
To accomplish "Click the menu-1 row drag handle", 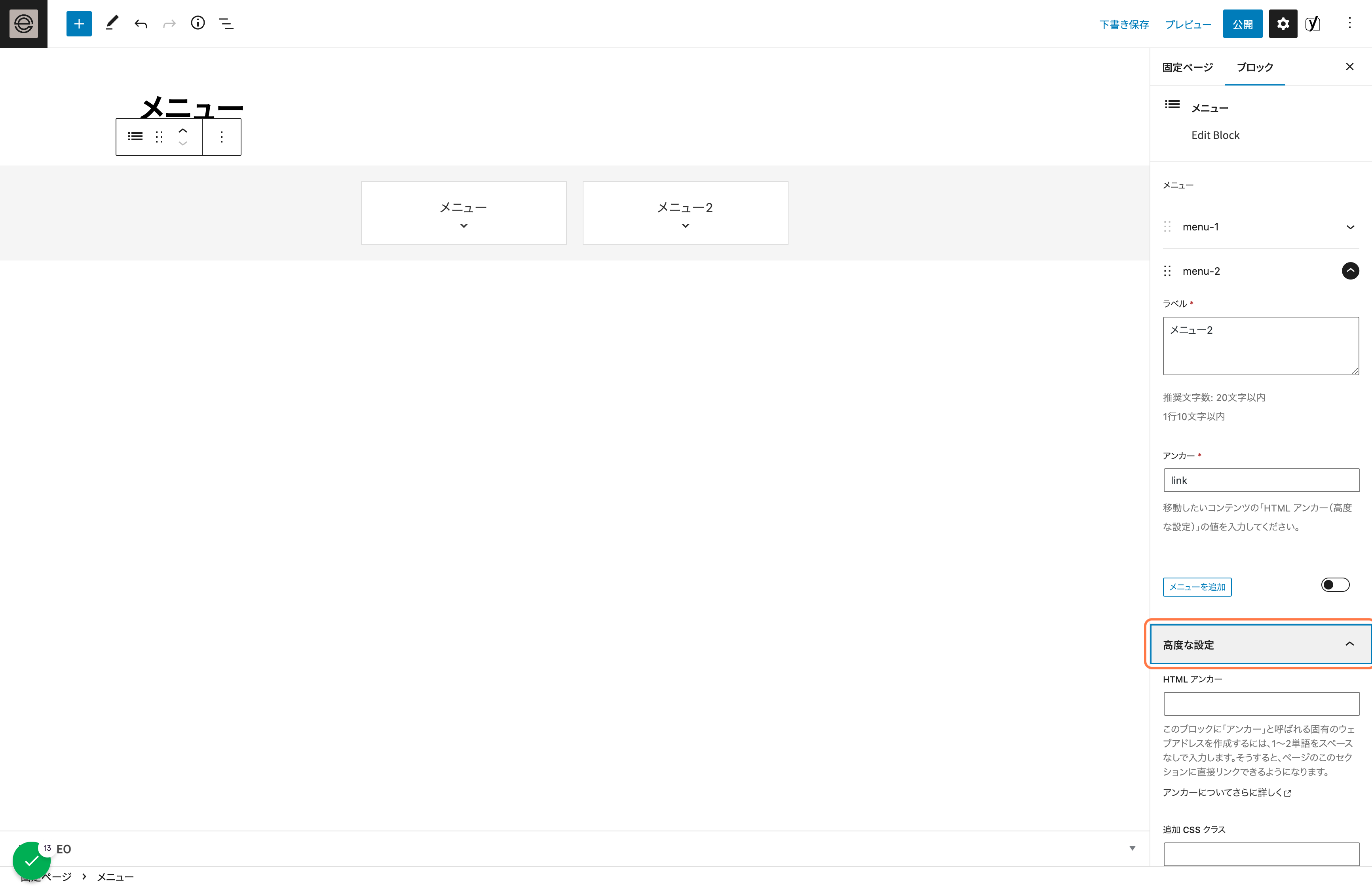I will (x=1167, y=227).
